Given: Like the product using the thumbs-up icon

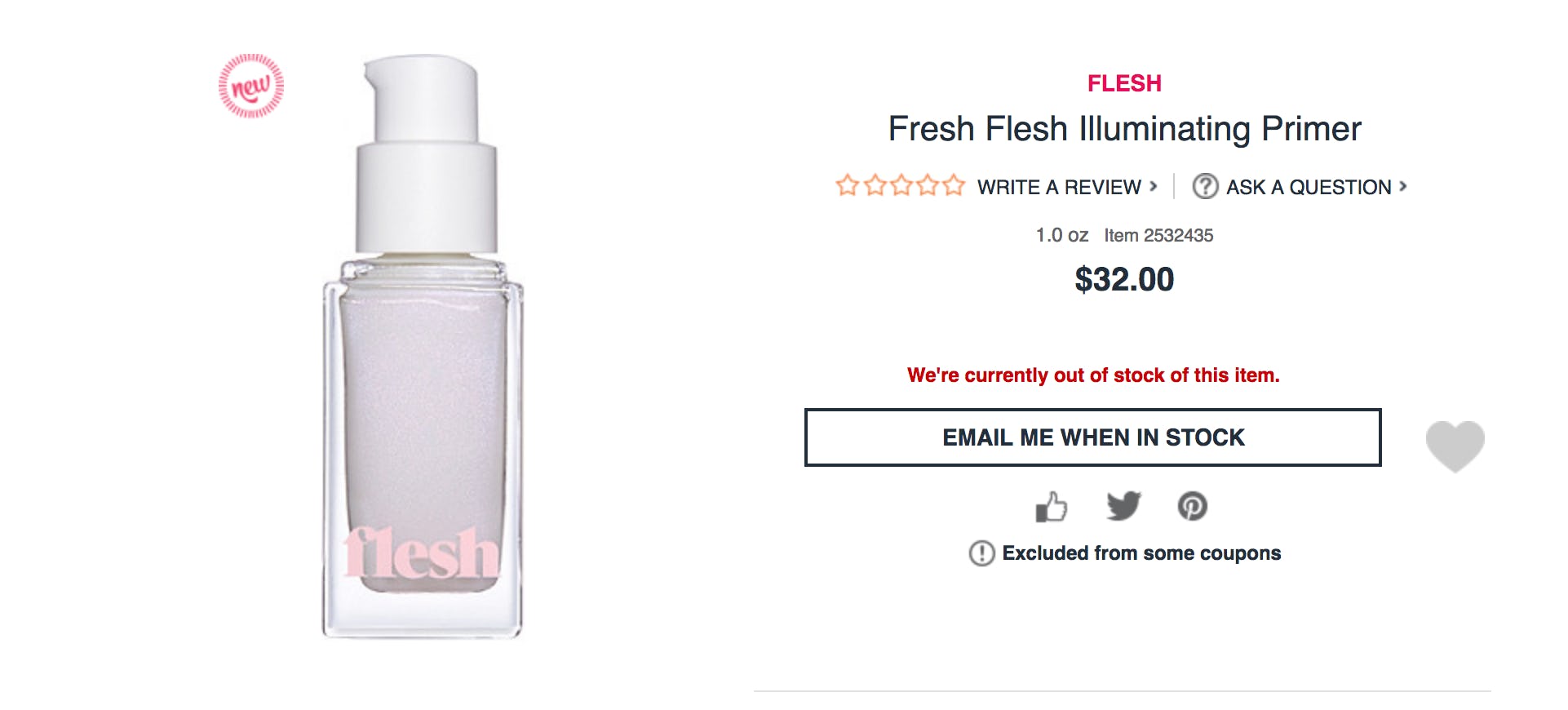Looking at the screenshot, I should coord(1052,506).
